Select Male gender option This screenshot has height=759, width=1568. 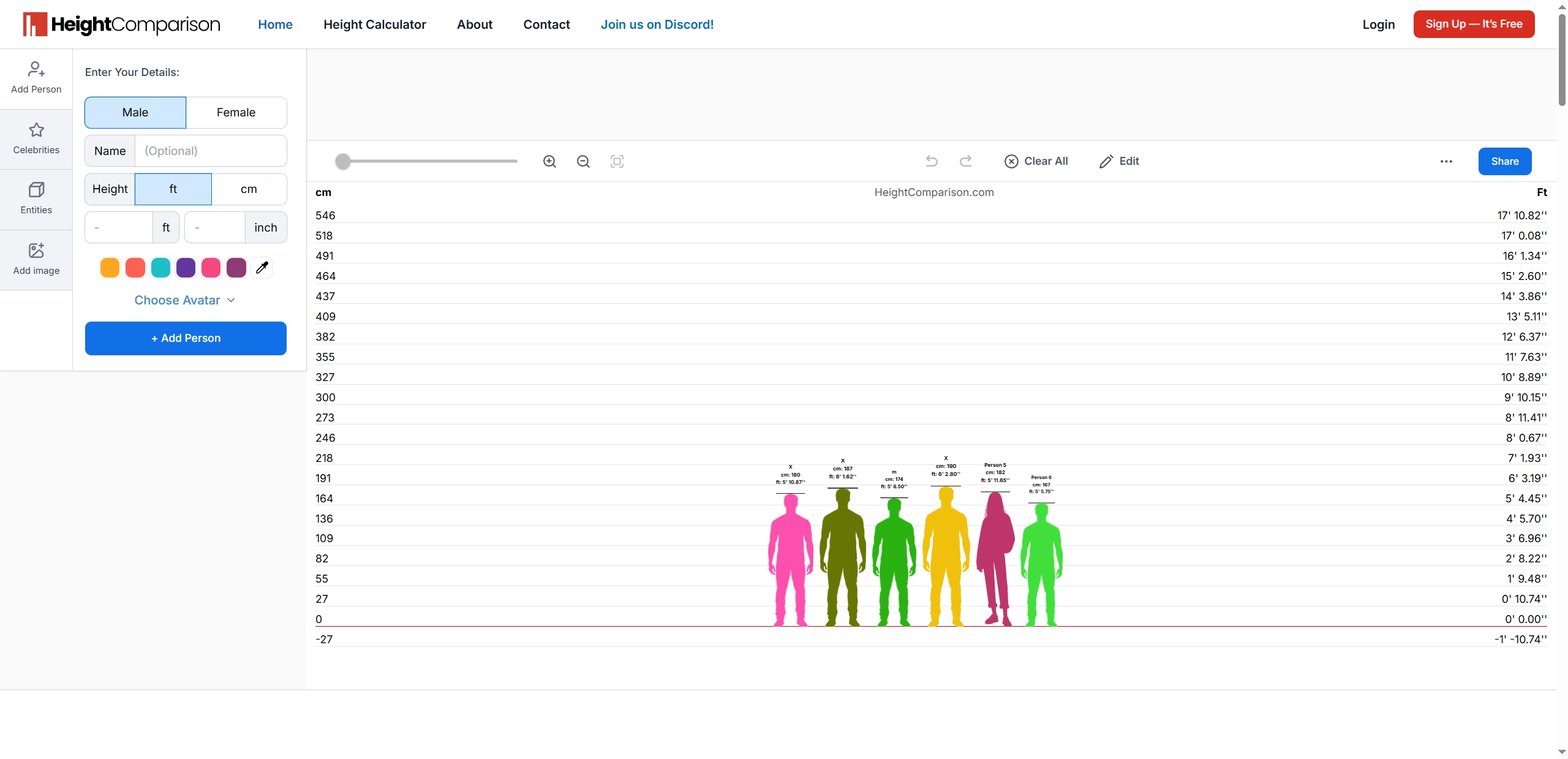coord(135,113)
